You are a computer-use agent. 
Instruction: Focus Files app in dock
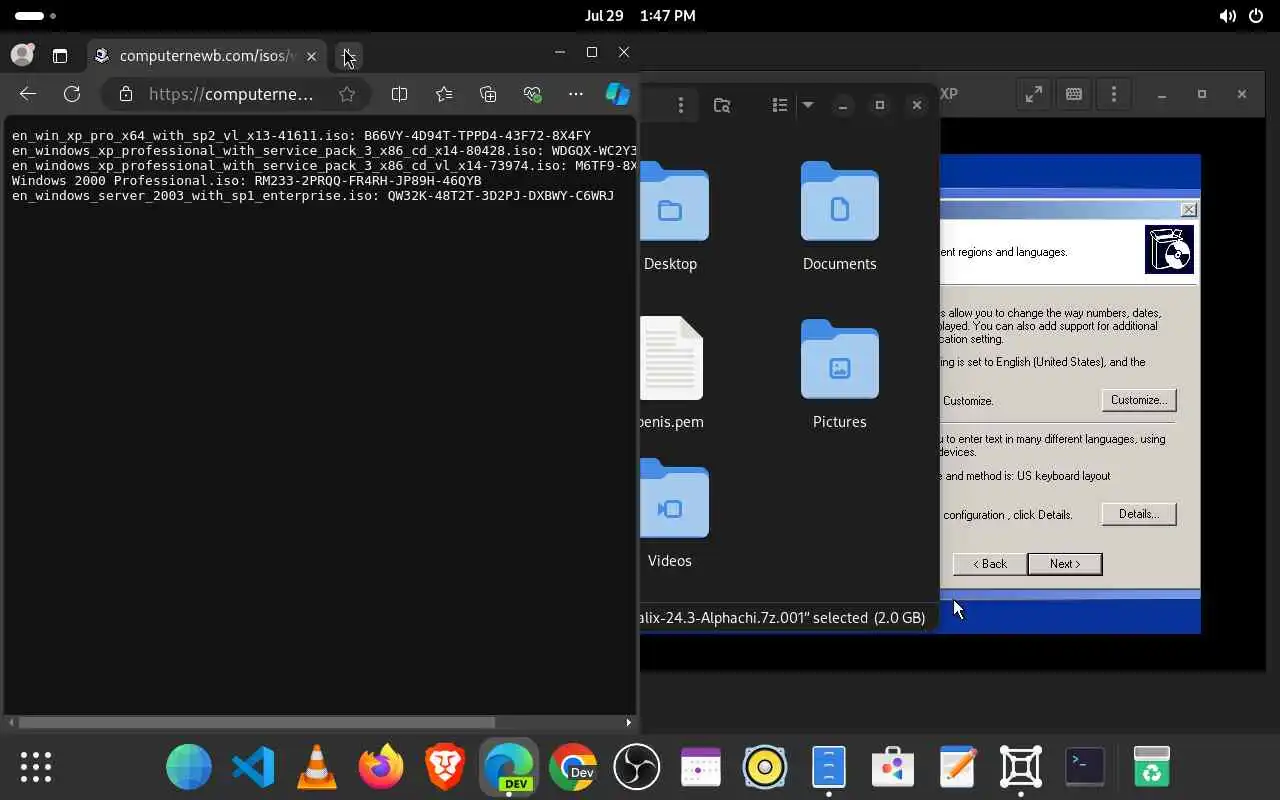pos(829,767)
